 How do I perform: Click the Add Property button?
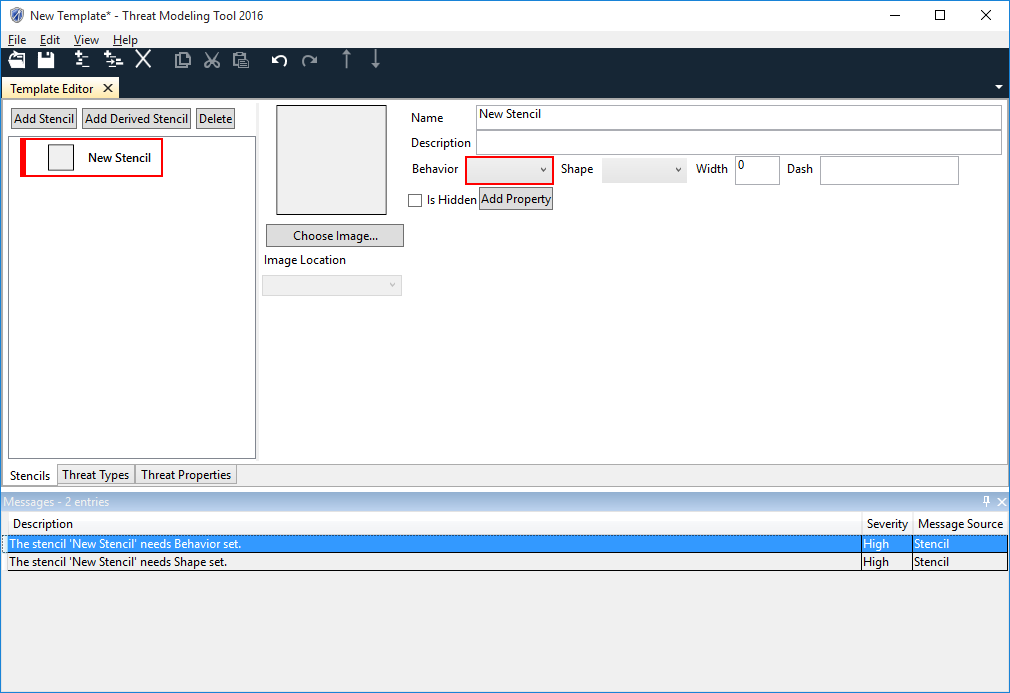(x=516, y=199)
